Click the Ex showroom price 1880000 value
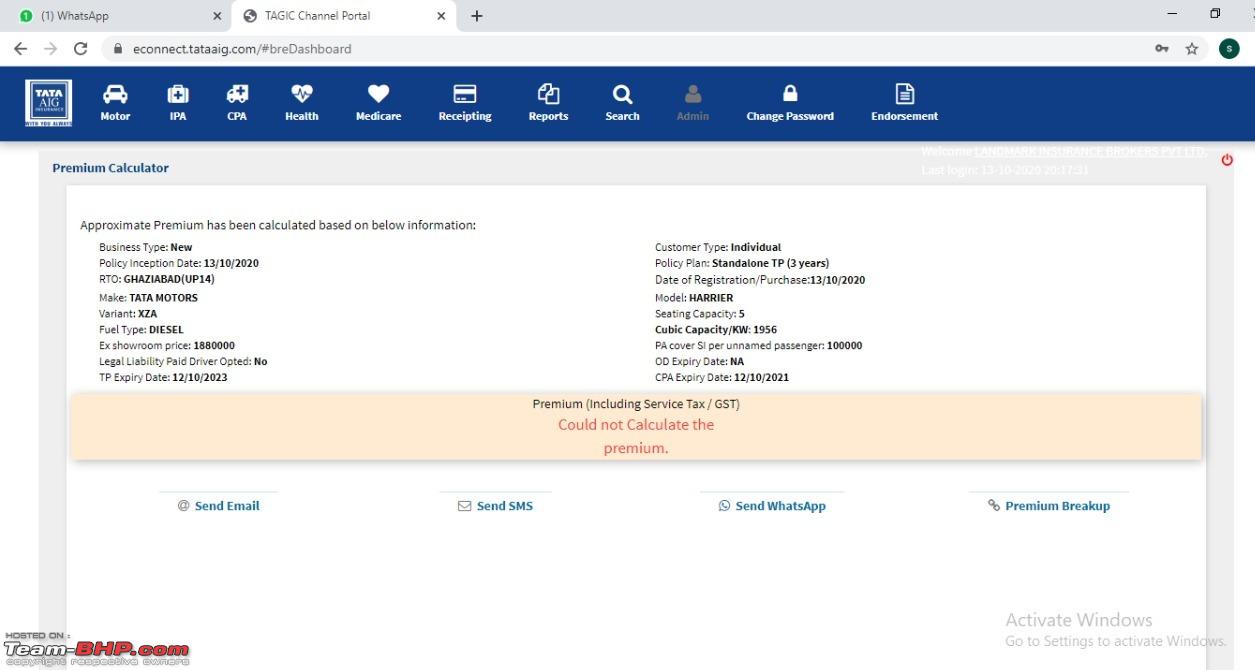The image size is (1255, 670). coord(214,345)
